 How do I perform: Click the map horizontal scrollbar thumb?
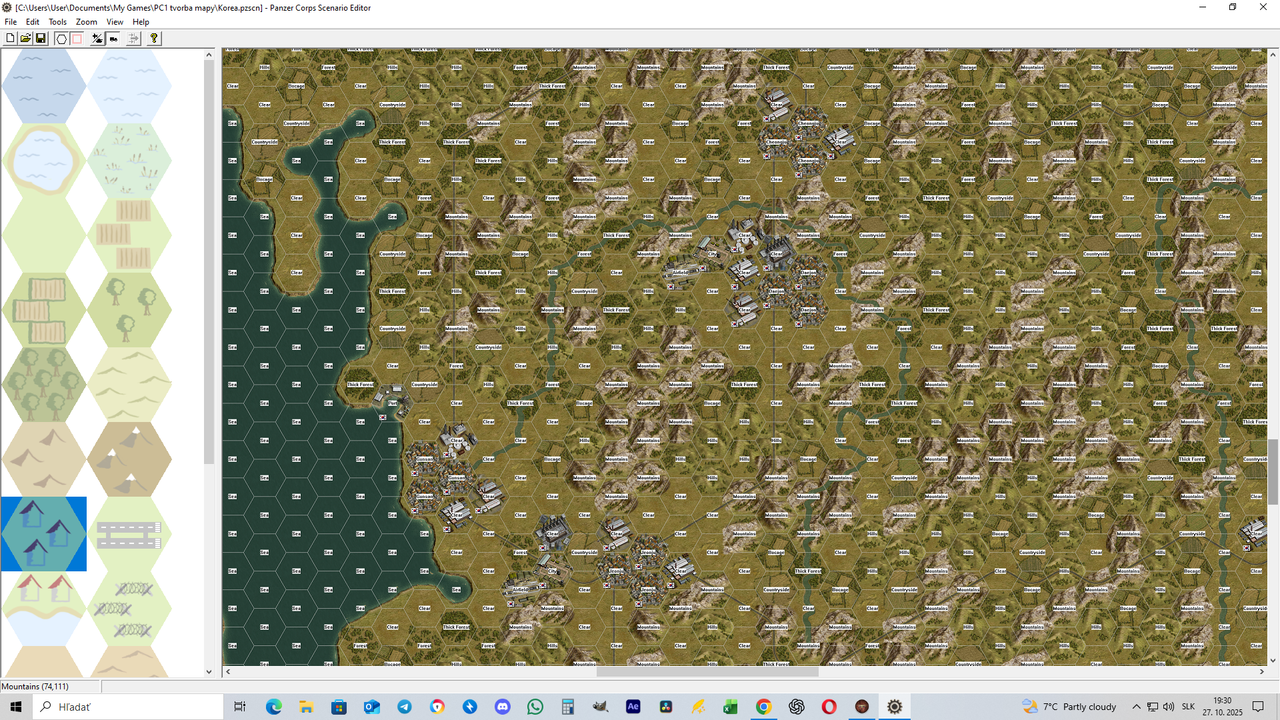pyautogui.click(x=708, y=672)
